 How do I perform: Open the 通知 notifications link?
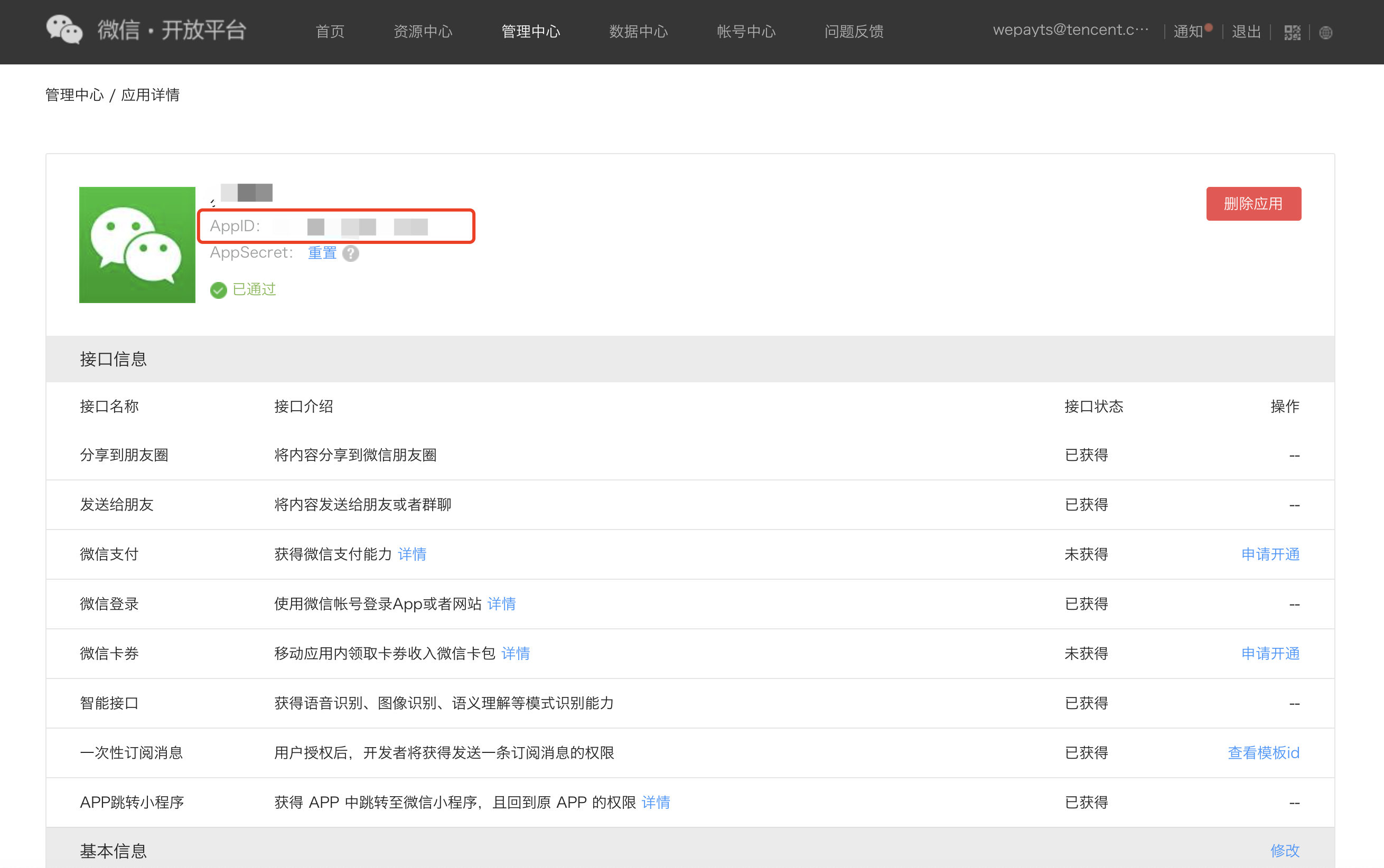coord(1188,32)
